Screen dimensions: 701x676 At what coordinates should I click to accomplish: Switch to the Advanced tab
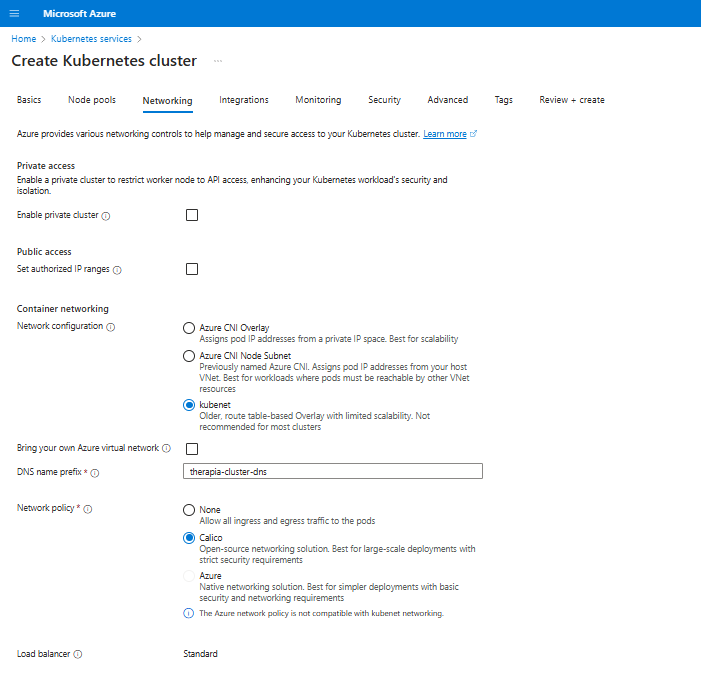click(448, 100)
